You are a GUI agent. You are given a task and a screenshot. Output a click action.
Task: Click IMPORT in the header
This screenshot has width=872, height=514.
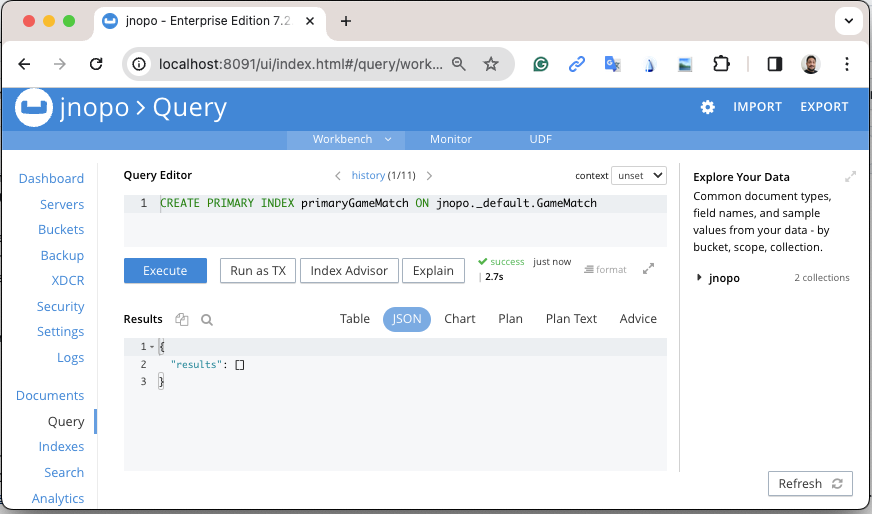(757, 107)
